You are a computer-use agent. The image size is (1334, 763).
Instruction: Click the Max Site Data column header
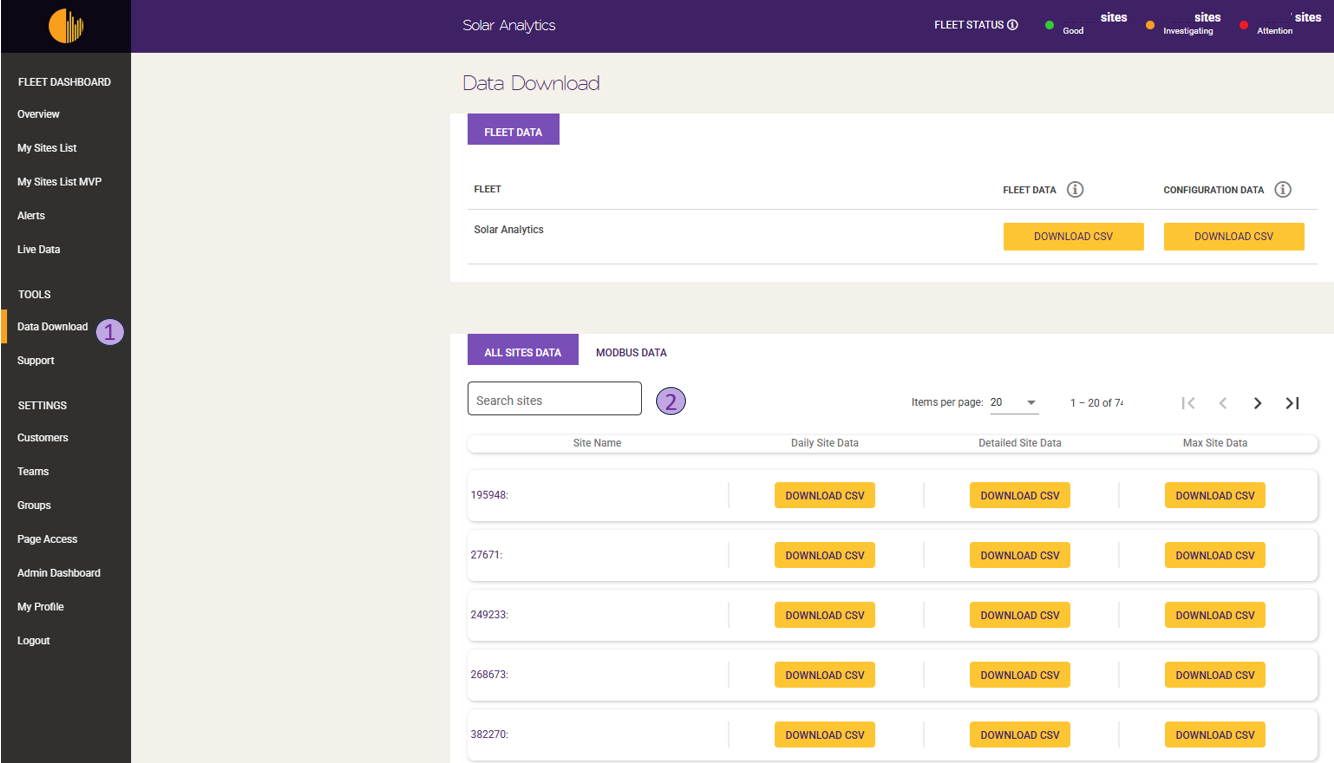click(1215, 443)
